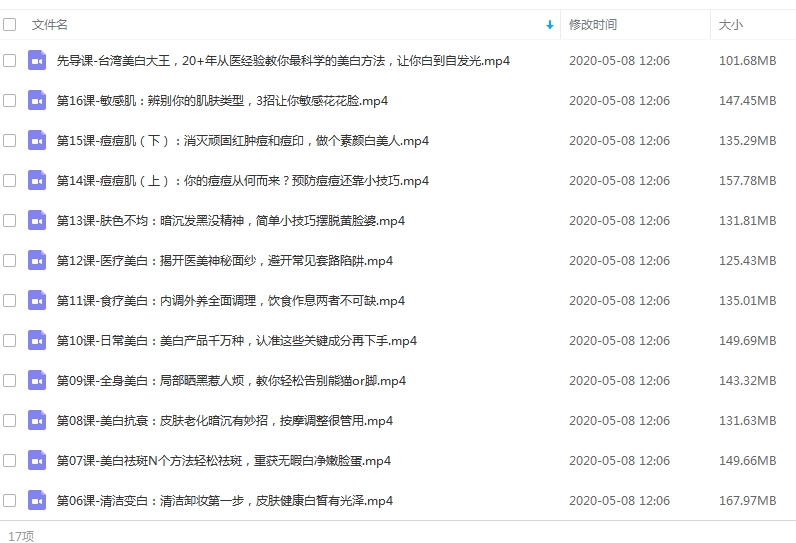
Task: Click the size value 135.29MB
Action: [747, 141]
